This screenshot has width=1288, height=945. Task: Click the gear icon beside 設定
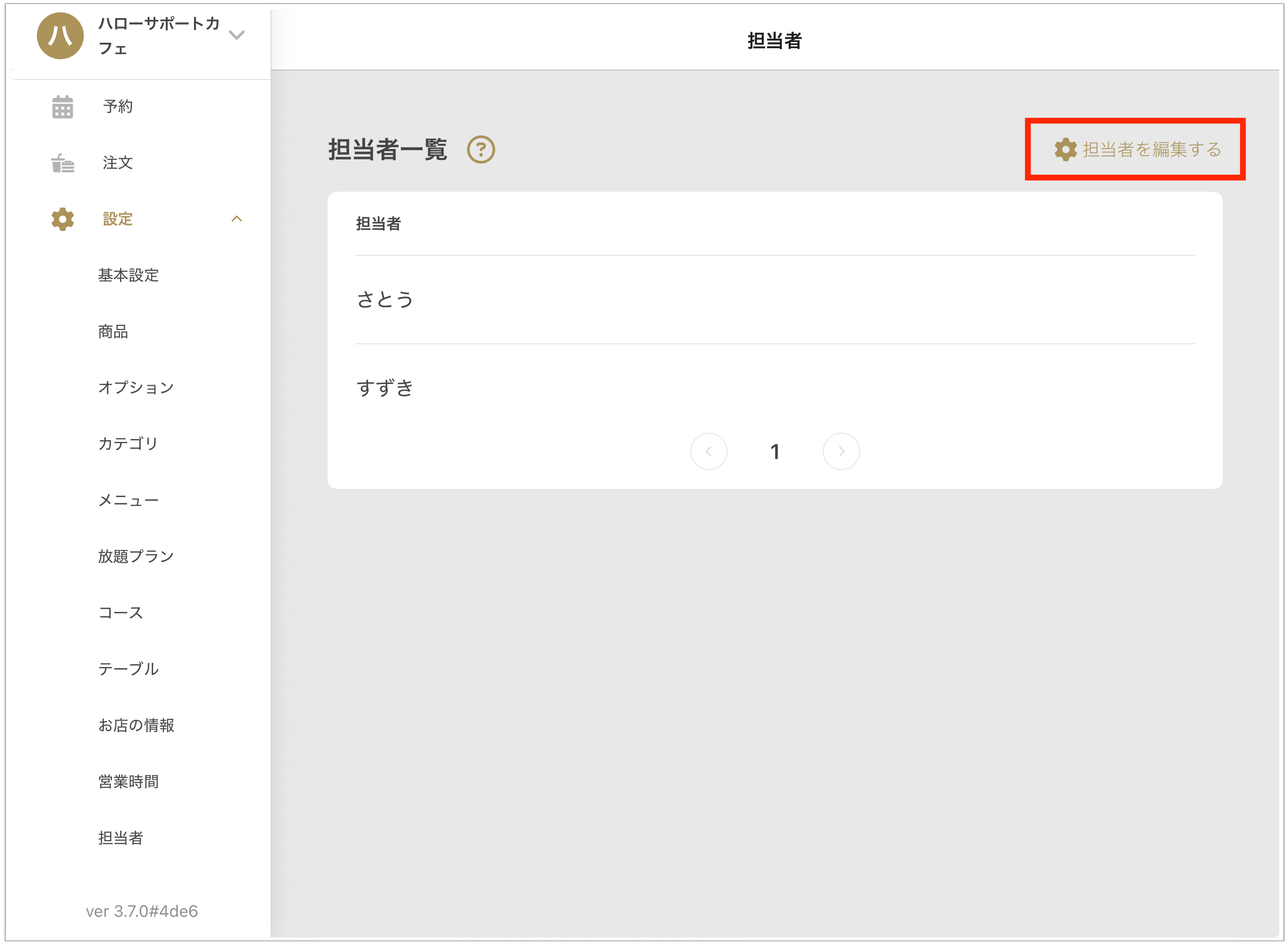tap(63, 219)
